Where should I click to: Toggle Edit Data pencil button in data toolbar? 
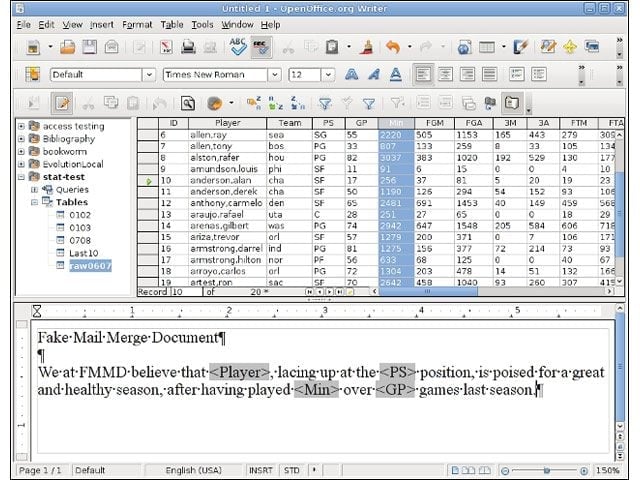(x=62, y=103)
